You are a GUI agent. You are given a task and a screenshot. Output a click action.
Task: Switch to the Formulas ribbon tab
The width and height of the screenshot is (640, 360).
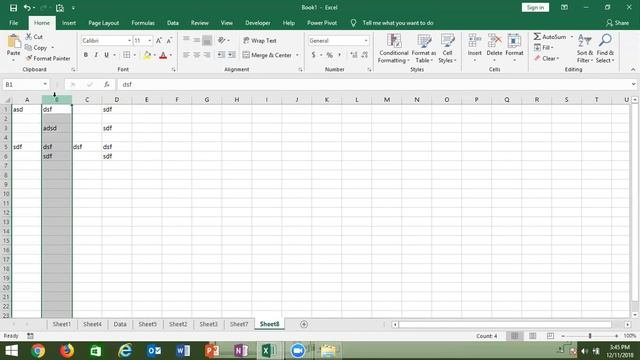(x=143, y=23)
